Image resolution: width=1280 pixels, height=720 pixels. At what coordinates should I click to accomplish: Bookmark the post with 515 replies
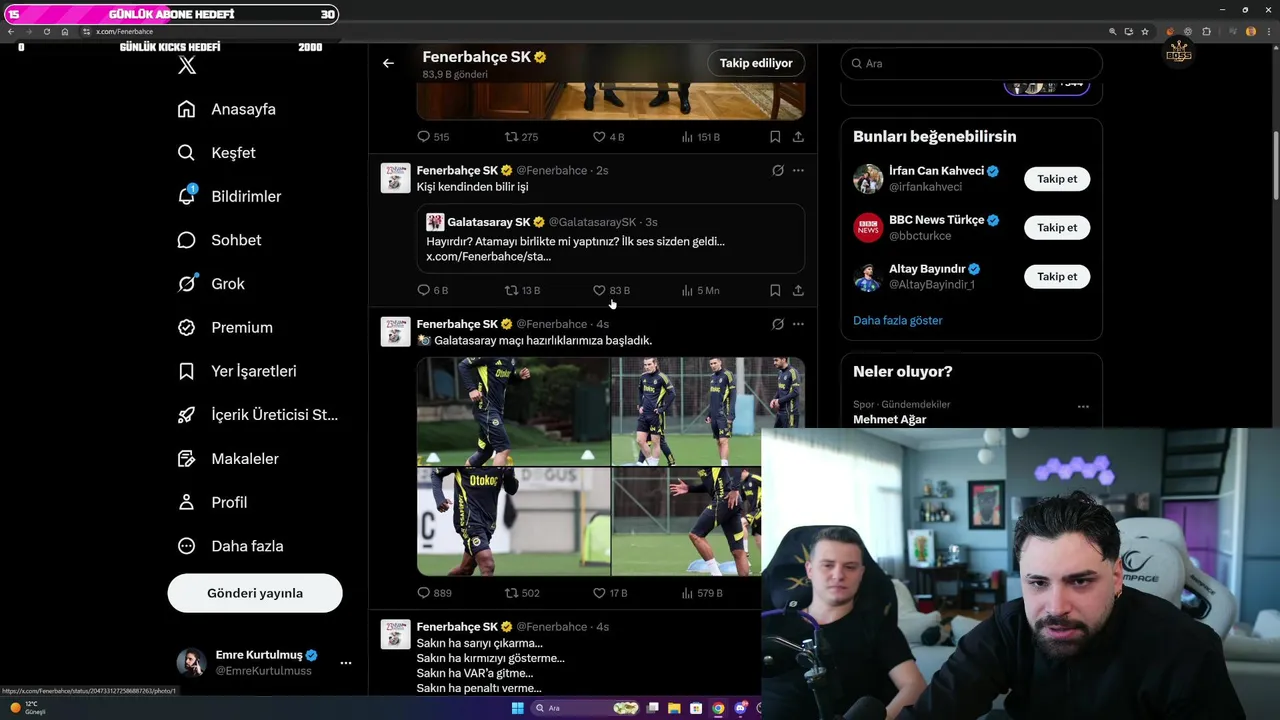[x=775, y=137]
